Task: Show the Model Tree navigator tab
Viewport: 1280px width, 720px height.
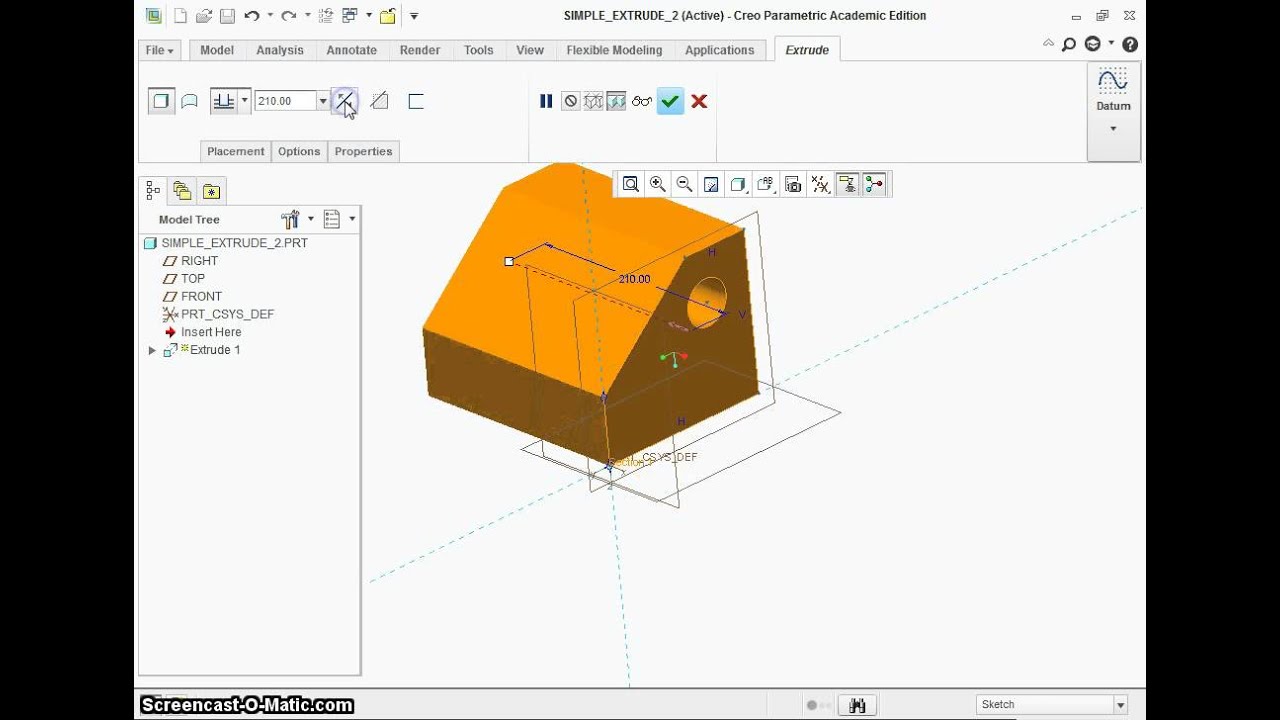Action: coord(153,190)
